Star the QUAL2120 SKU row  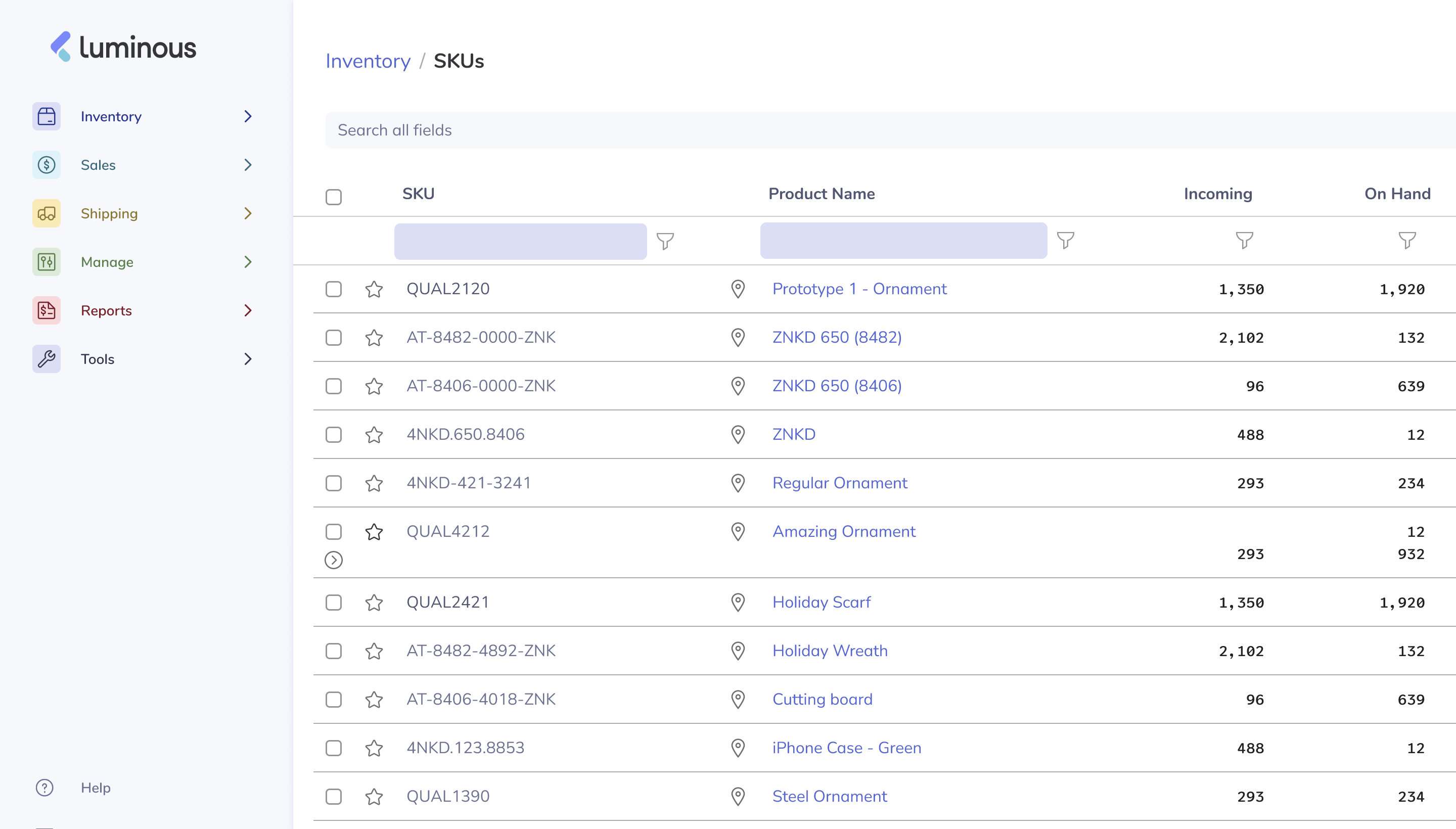pos(374,289)
